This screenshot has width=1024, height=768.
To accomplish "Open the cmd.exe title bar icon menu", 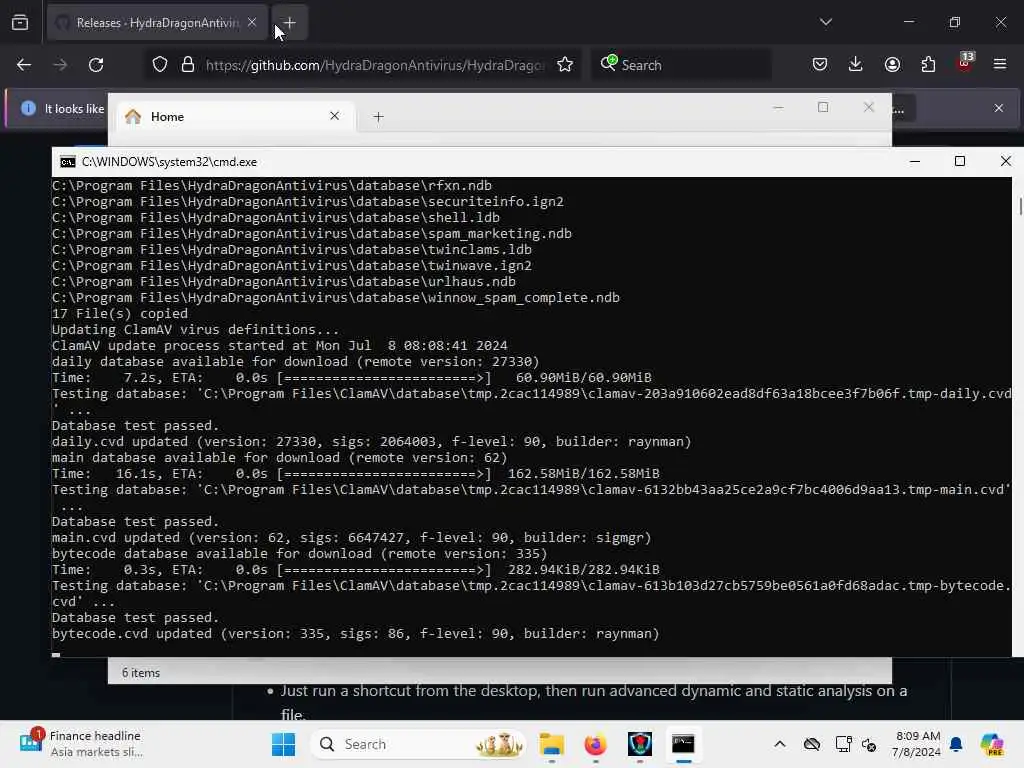I will click(67, 162).
